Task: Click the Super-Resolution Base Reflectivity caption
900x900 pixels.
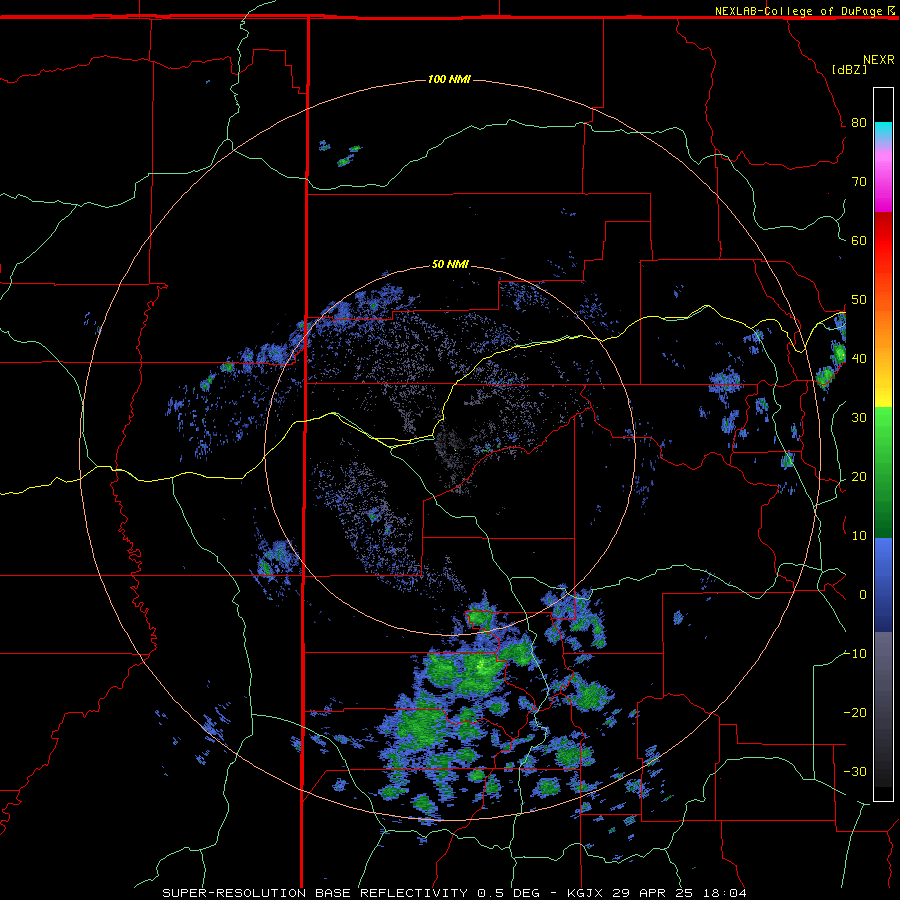Action: tap(315, 893)
